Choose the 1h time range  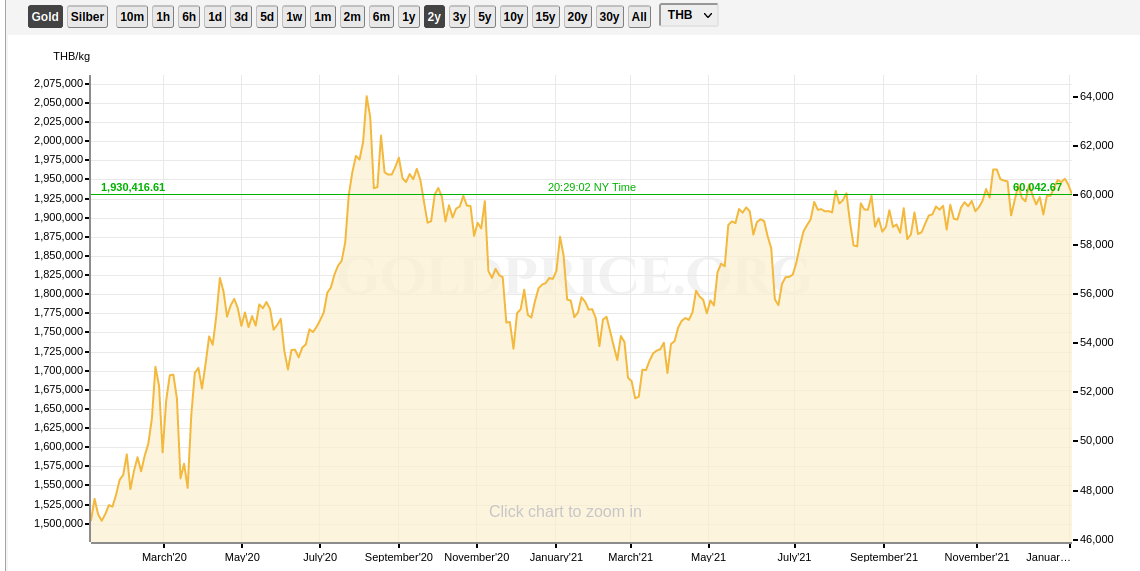pos(163,16)
